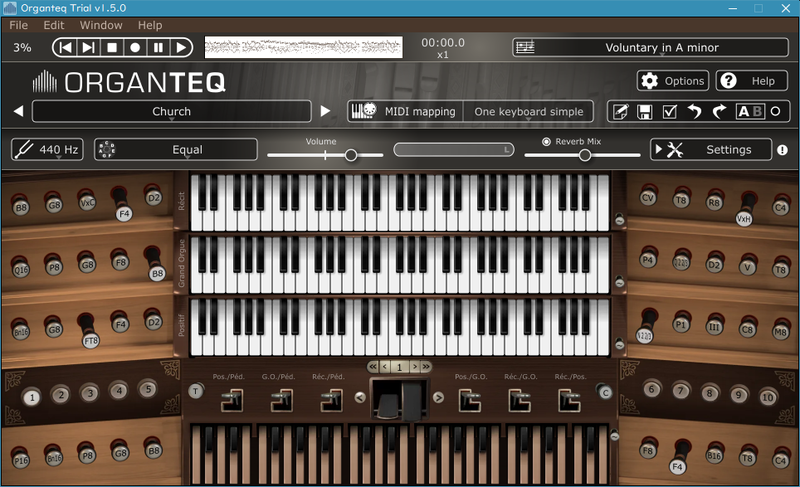Redo the last undone change
The width and height of the screenshot is (800, 487).
pyautogui.click(x=719, y=111)
